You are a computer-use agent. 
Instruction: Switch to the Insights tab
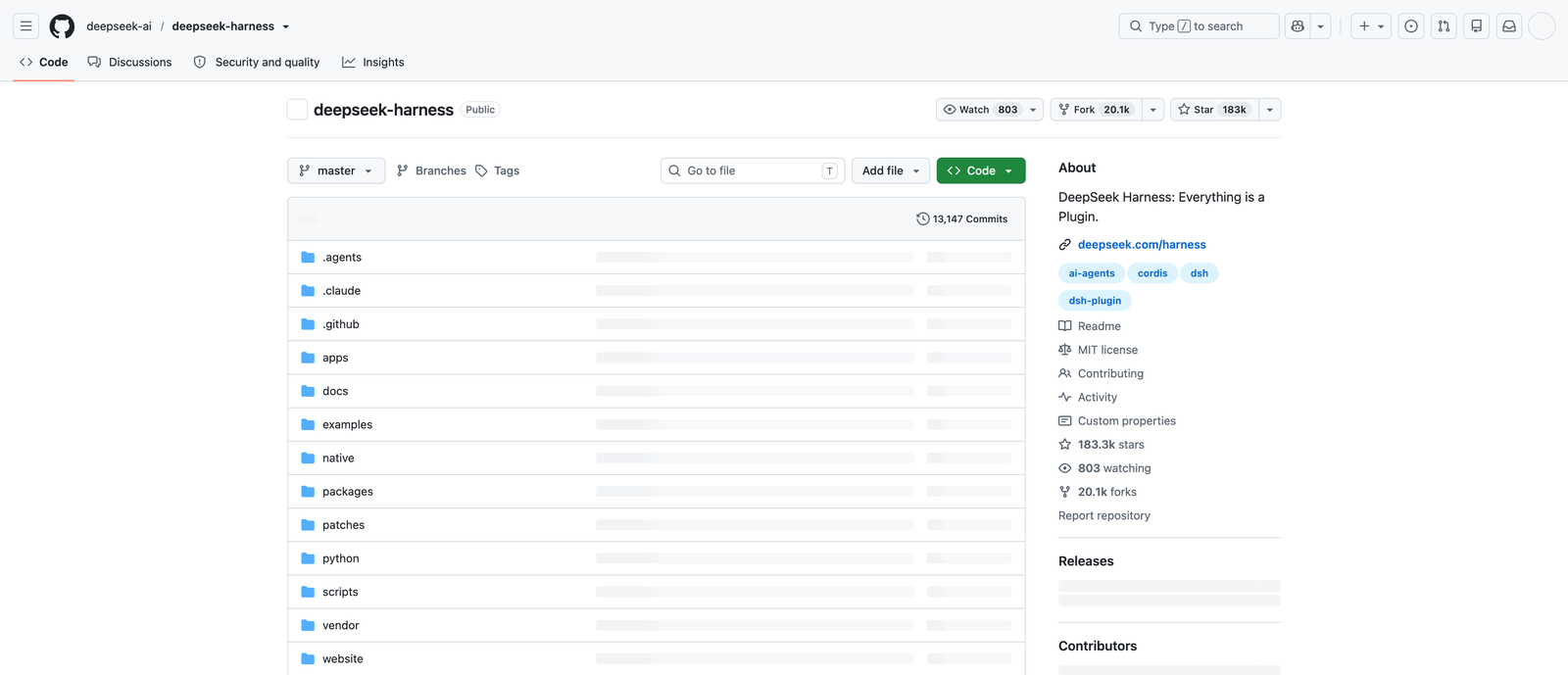pyautogui.click(x=372, y=62)
